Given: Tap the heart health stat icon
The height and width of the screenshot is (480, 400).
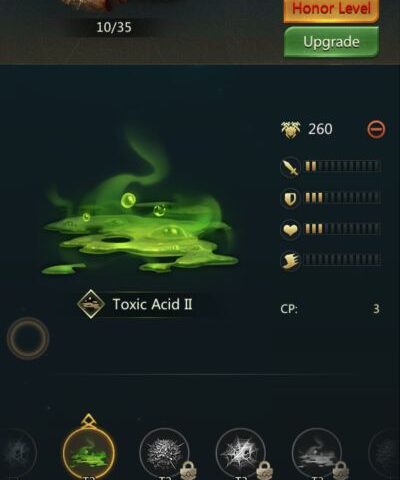Looking at the screenshot, I should 290,230.
